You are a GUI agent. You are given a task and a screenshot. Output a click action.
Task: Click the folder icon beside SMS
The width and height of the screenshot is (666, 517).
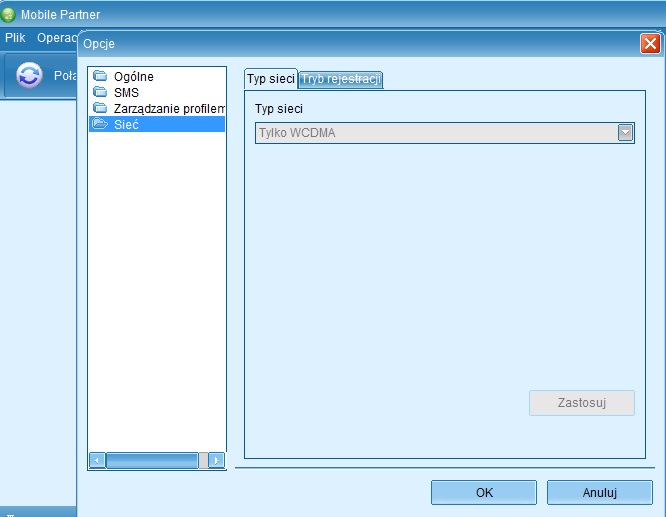99,93
